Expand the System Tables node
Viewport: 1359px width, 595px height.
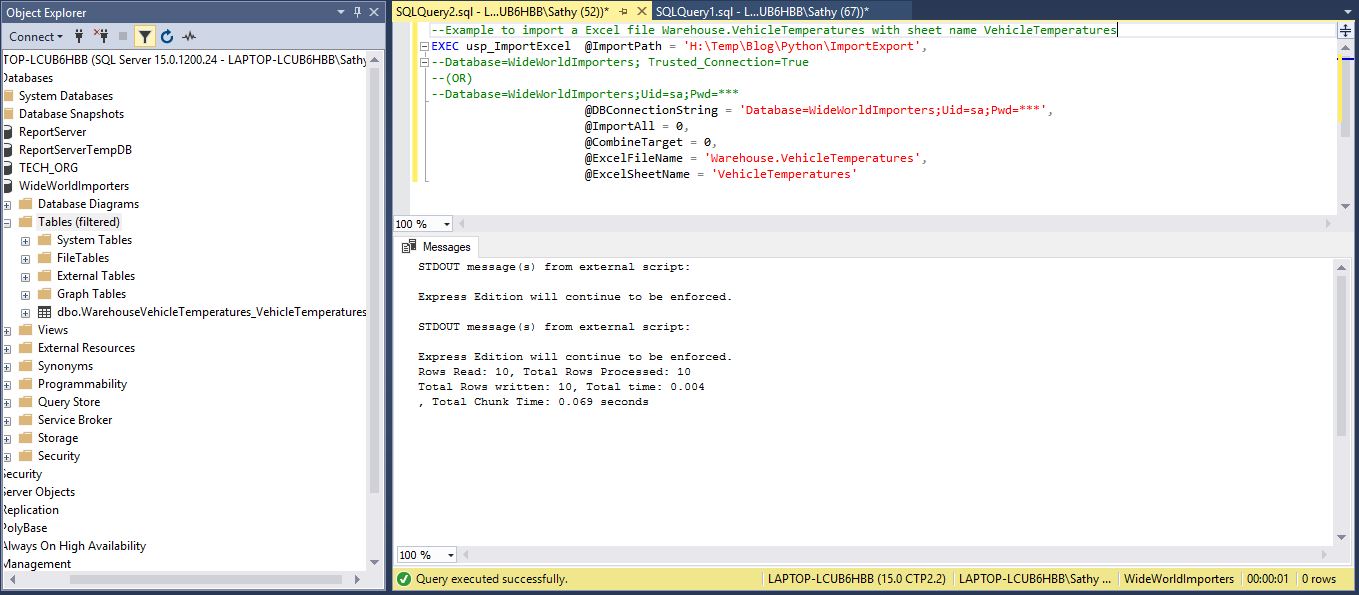[x=26, y=240]
